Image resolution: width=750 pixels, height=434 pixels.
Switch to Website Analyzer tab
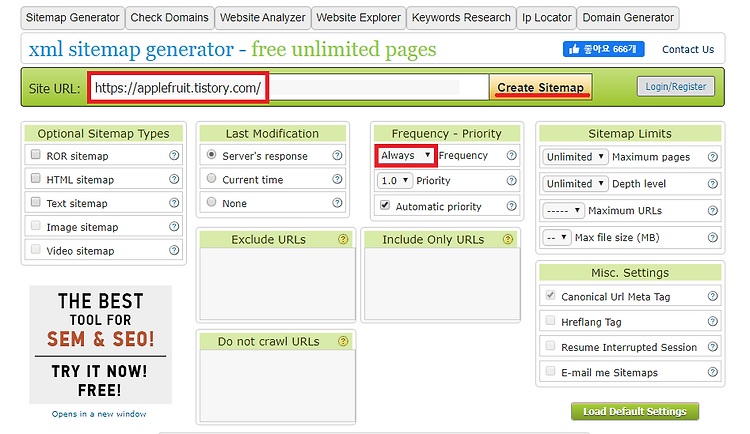pyautogui.click(x=263, y=18)
